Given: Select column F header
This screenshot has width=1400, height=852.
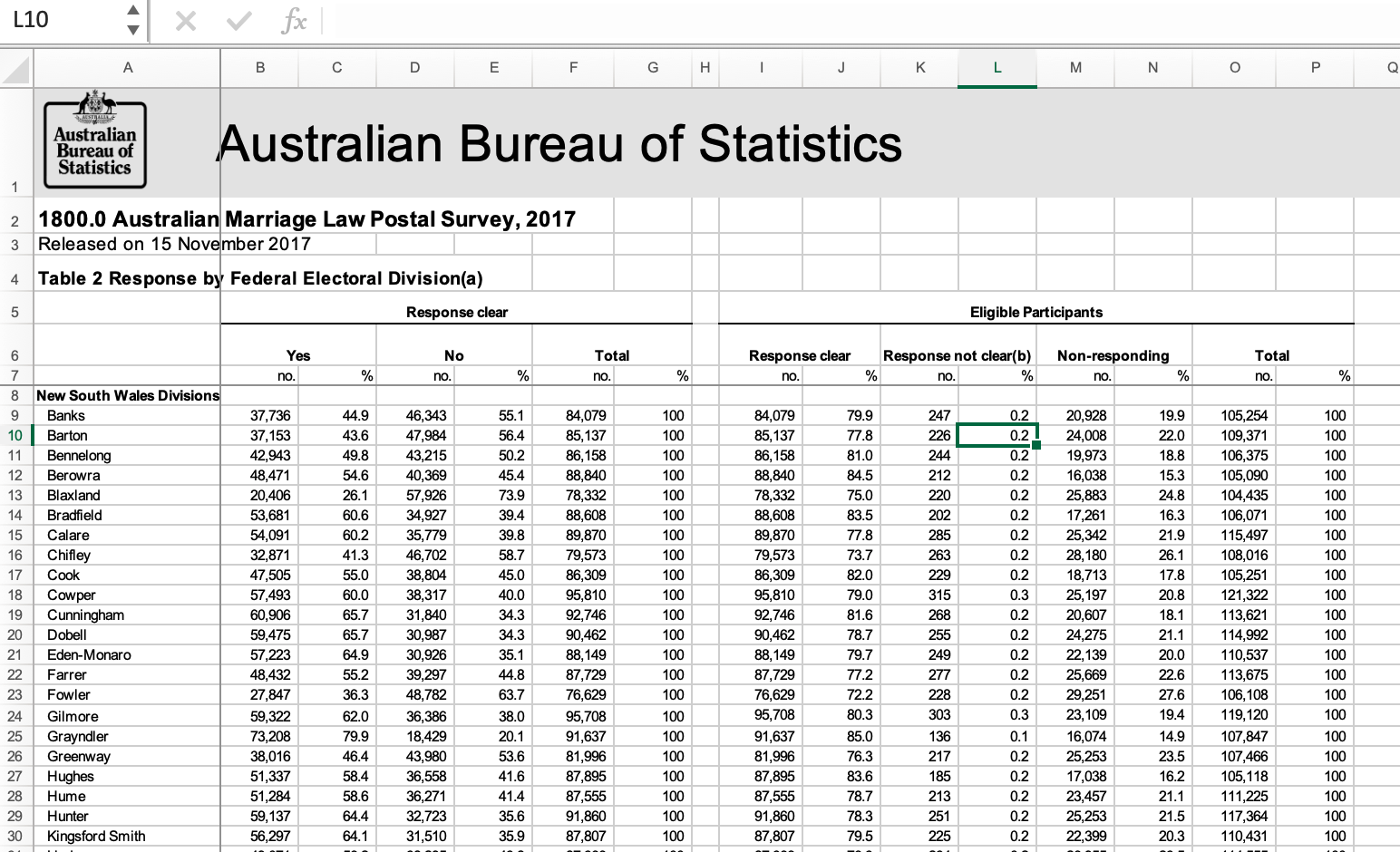Looking at the screenshot, I should click(x=573, y=68).
